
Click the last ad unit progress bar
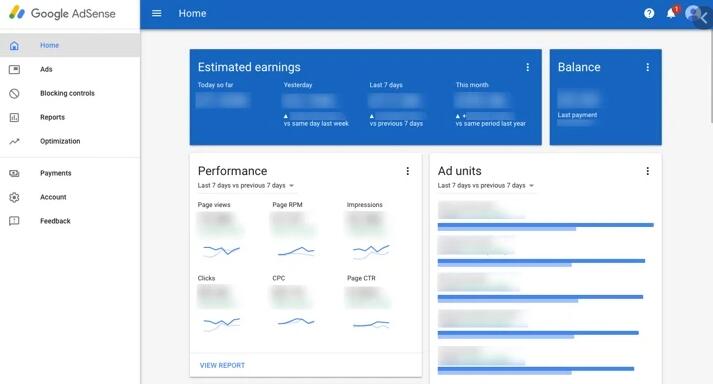[536, 370]
